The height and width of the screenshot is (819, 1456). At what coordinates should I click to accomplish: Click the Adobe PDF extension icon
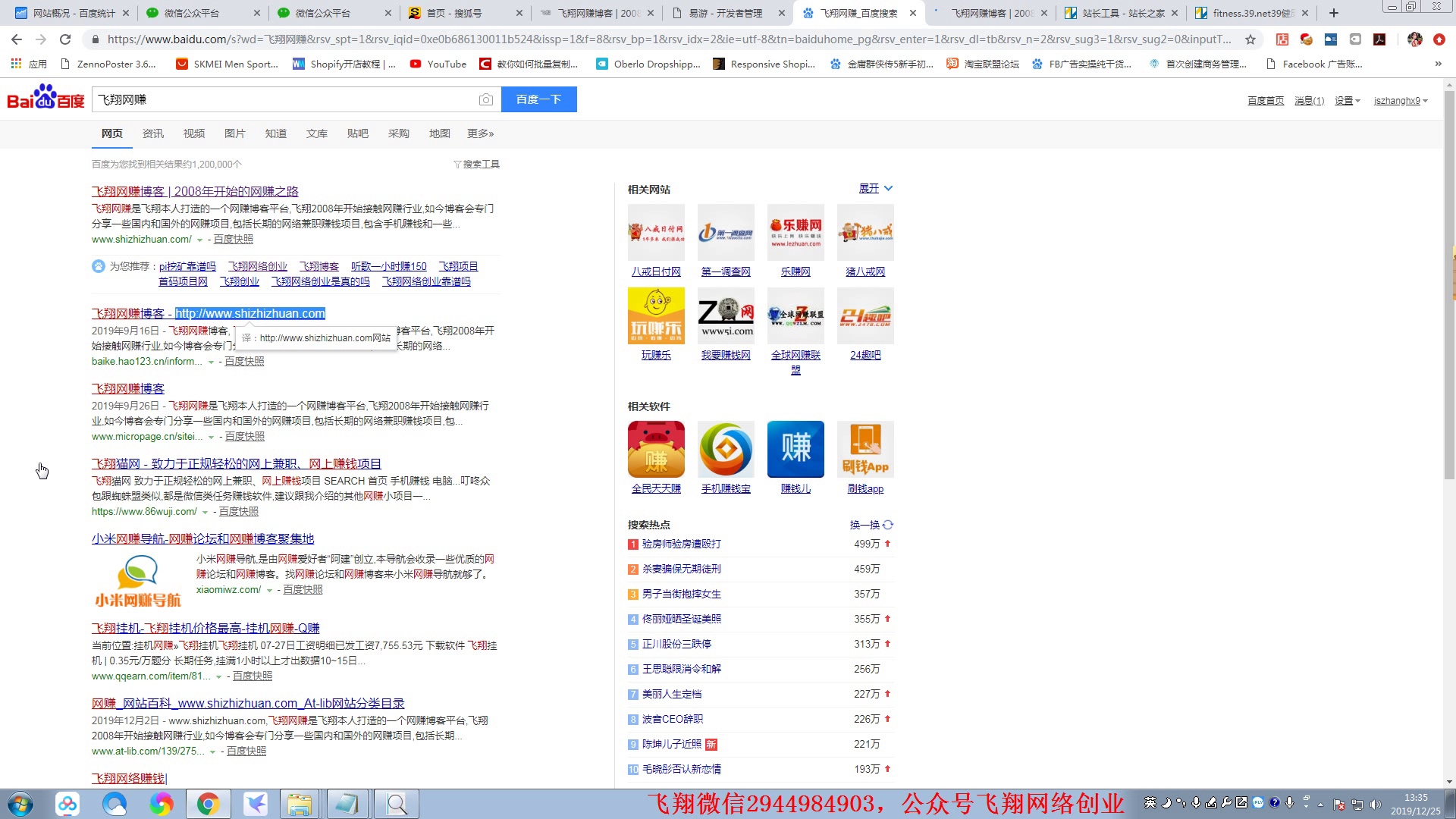click(1379, 39)
